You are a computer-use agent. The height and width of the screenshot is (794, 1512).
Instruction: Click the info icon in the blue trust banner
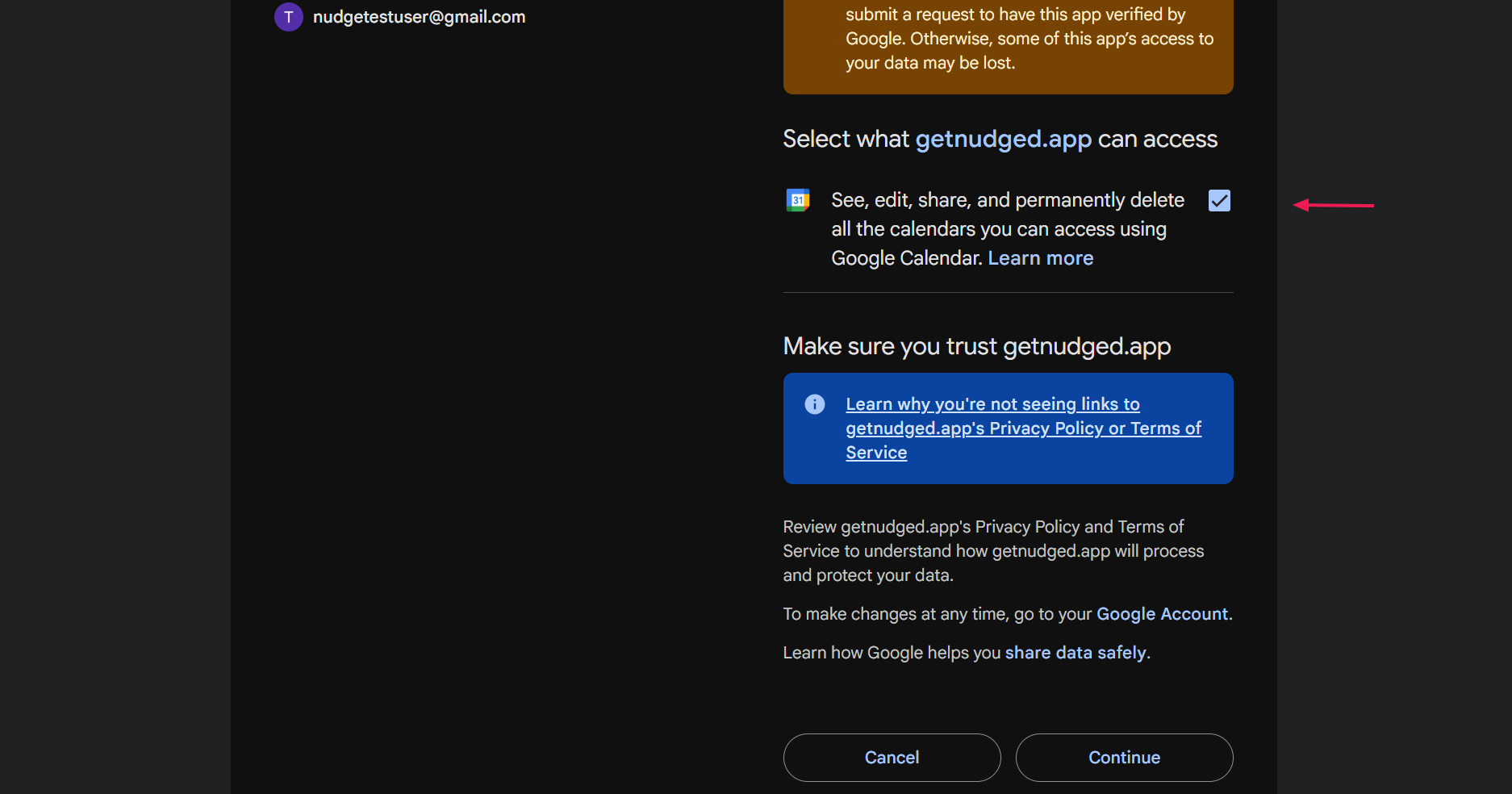tap(814, 404)
